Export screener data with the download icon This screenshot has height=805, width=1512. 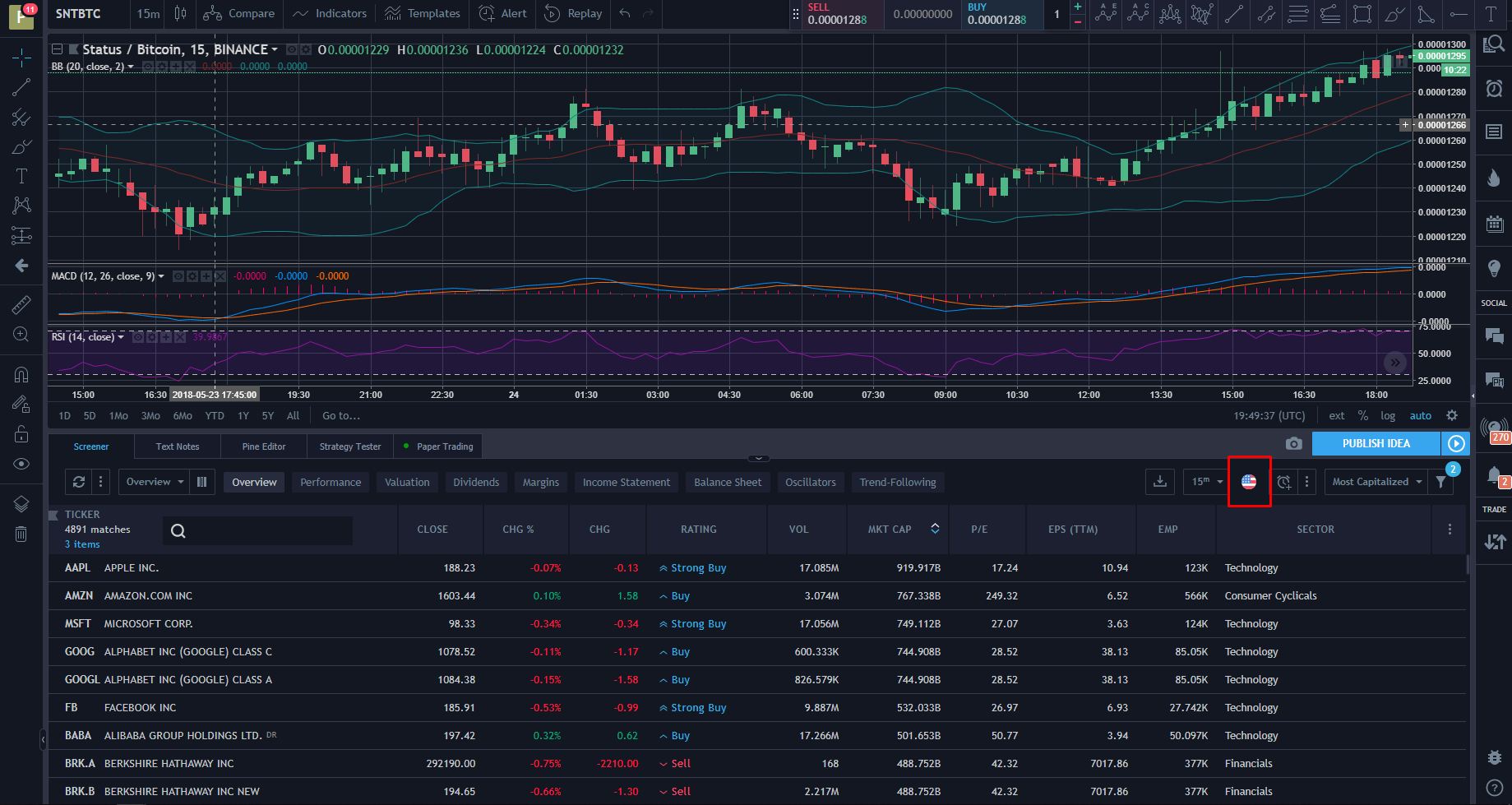(x=1160, y=482)
